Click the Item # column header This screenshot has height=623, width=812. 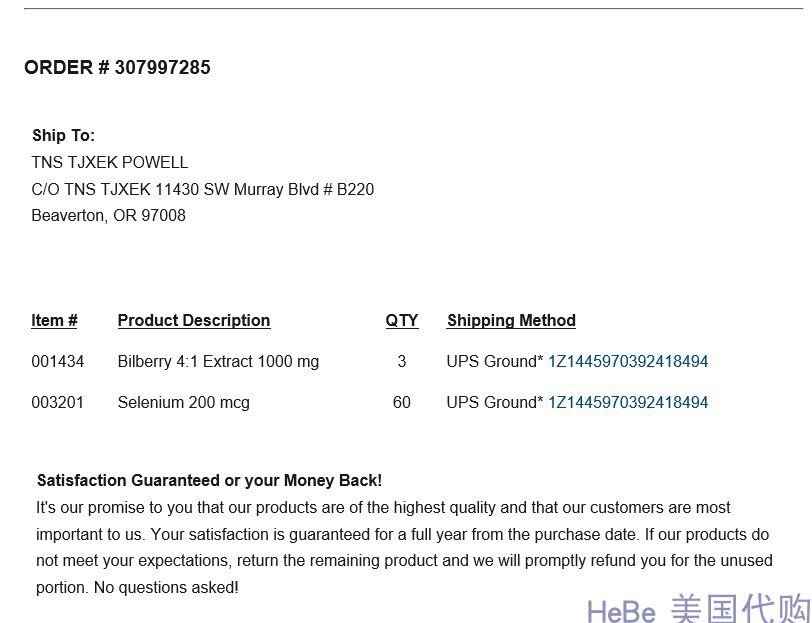pyautogui.click(x=54, y=320)
